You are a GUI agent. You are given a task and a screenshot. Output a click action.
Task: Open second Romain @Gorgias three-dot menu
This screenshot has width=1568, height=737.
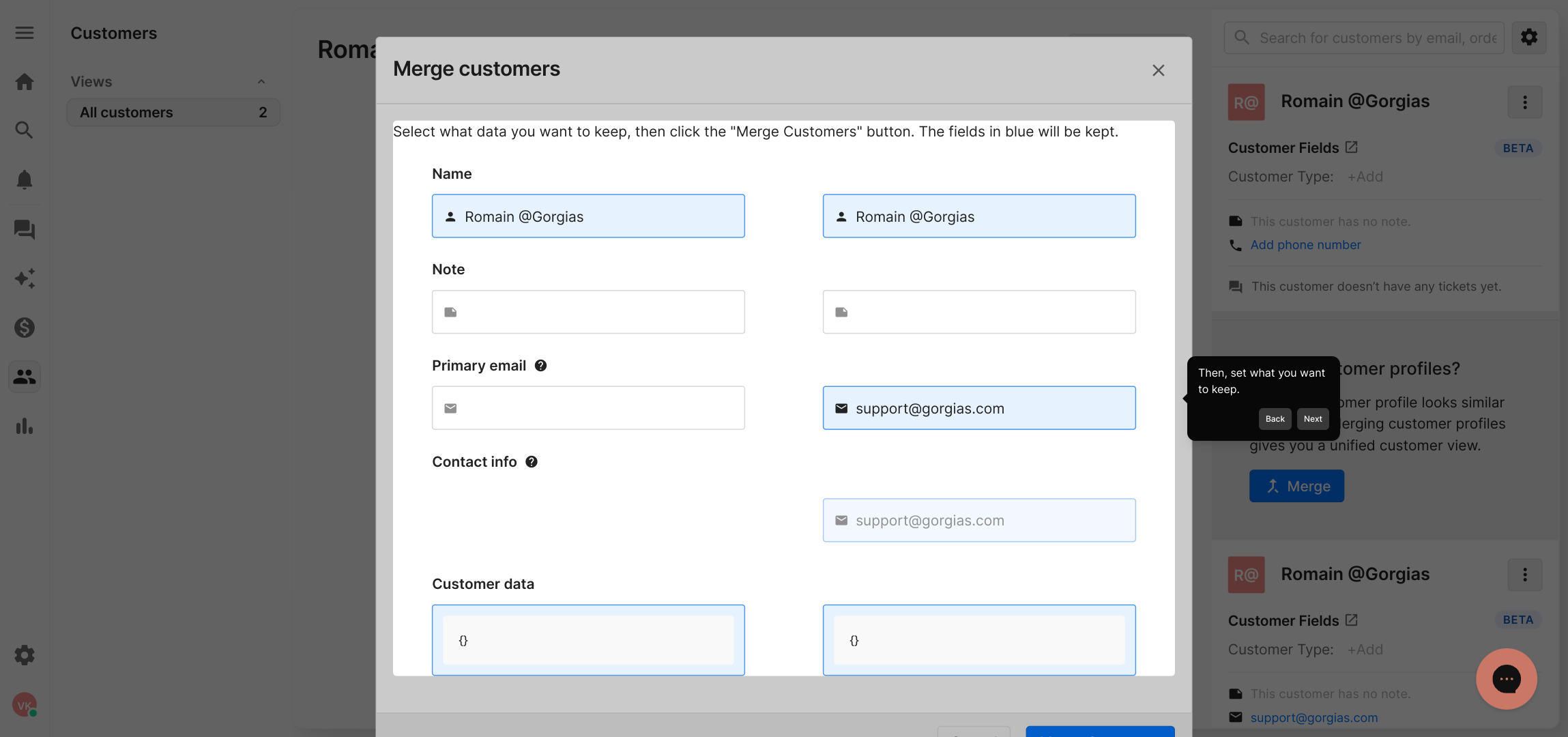point(1525,575)
